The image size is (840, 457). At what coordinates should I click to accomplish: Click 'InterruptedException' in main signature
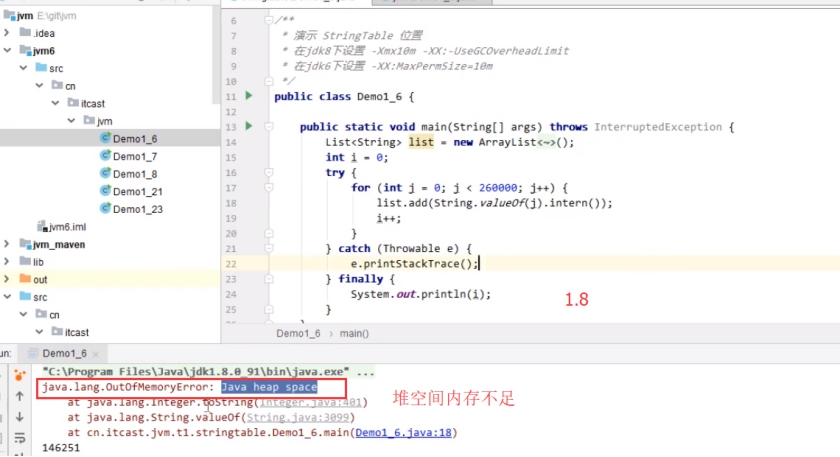(x=658, y=127)
